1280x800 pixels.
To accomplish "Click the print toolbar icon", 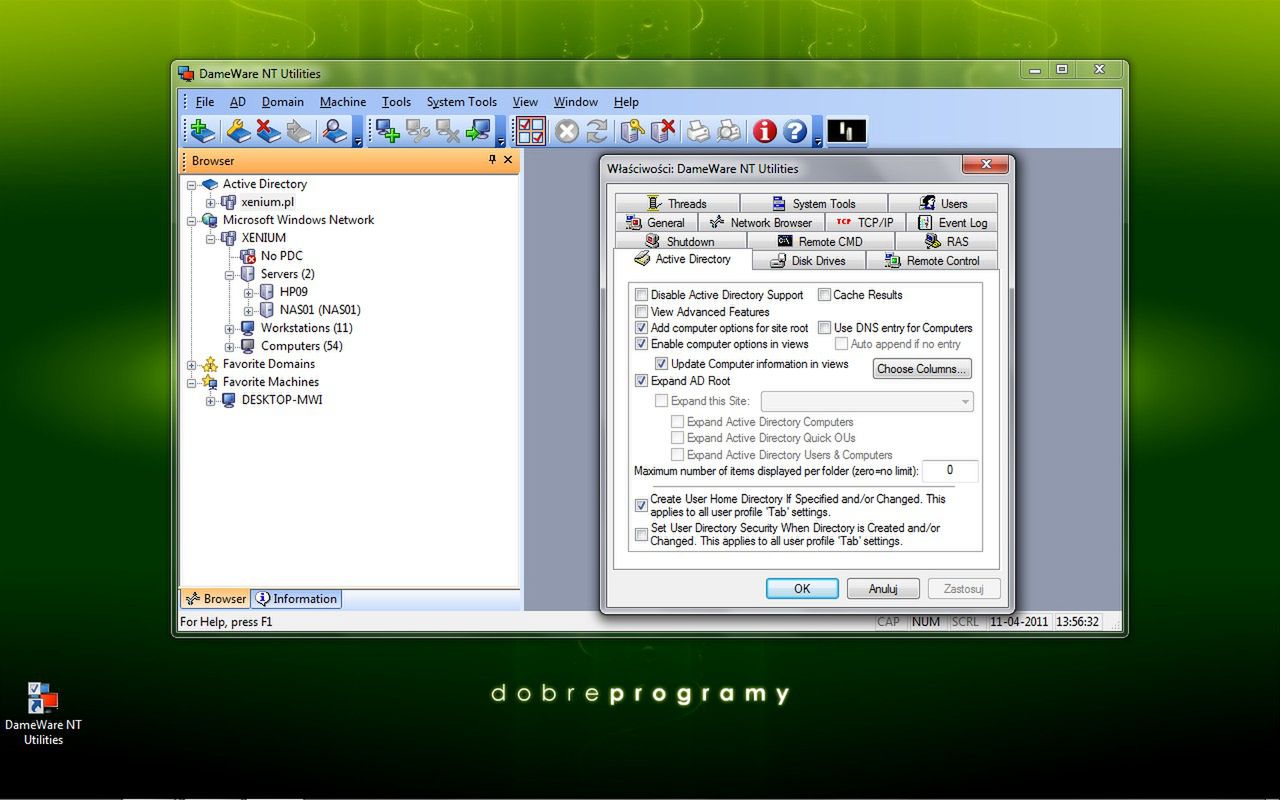I will click(698, 131).
